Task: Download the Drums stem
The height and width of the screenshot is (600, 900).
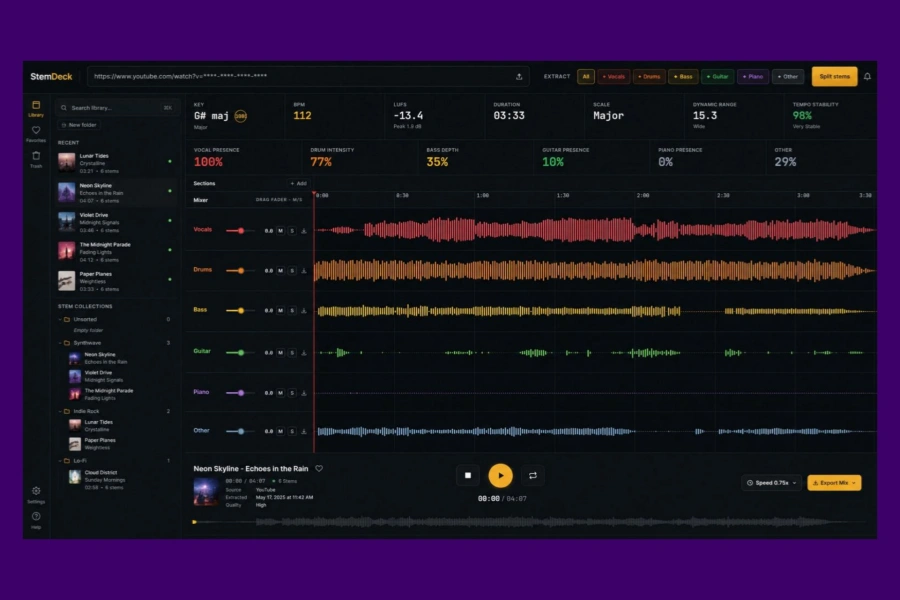Action: point(304,270)
